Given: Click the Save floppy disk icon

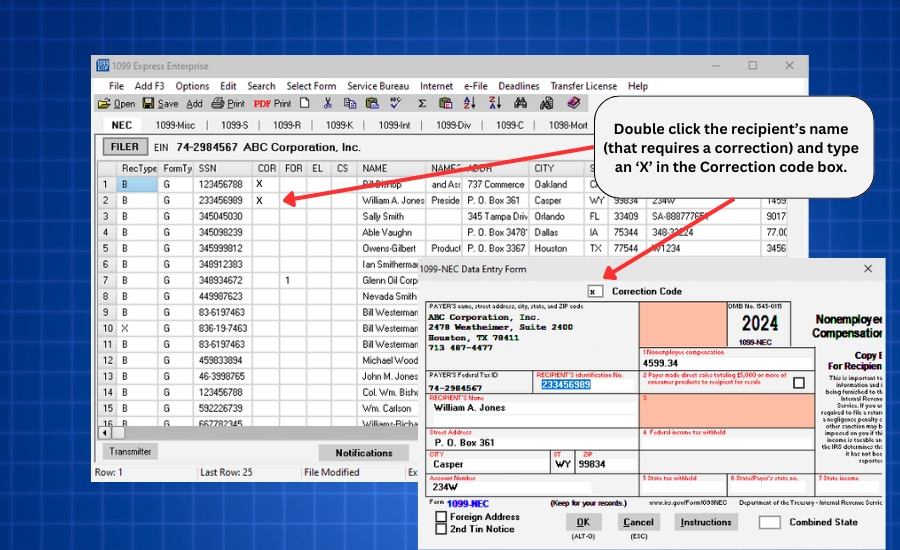Looking at the screenshot, I should coord(149,103).
